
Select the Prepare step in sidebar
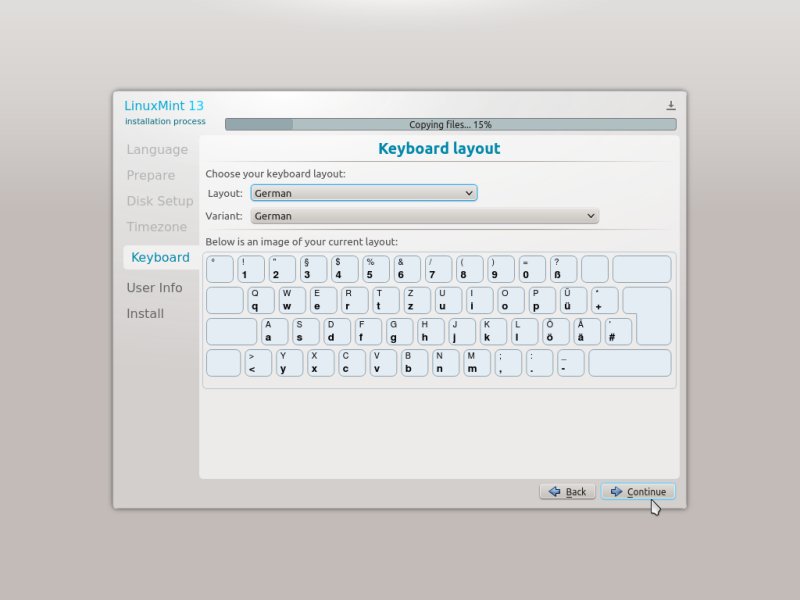click(x=151, y=175)
